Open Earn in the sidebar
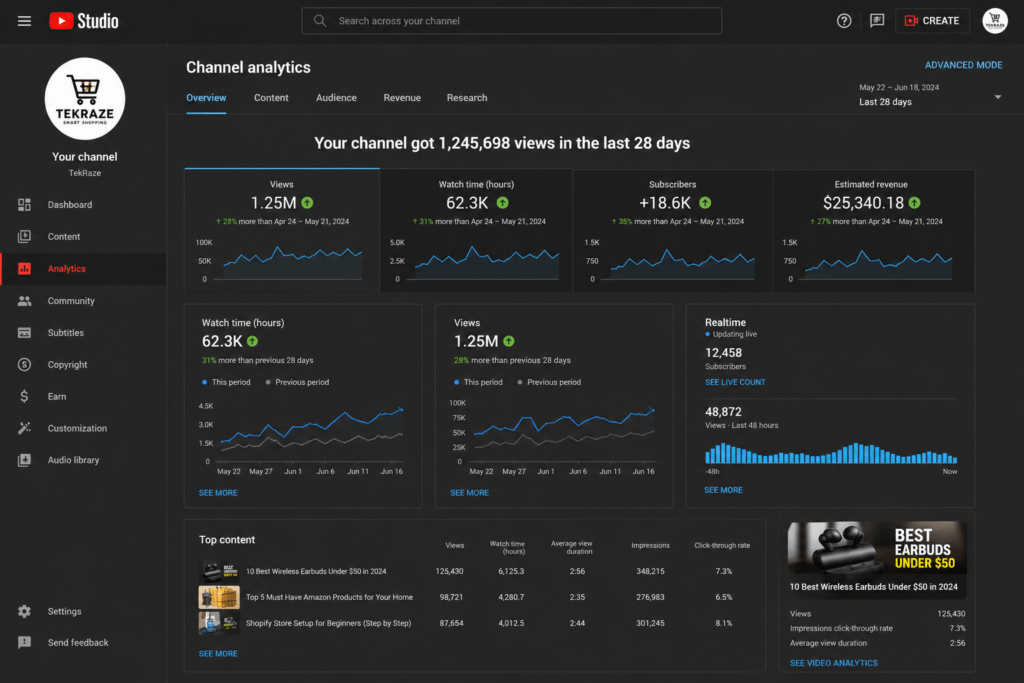 [83, 396]
